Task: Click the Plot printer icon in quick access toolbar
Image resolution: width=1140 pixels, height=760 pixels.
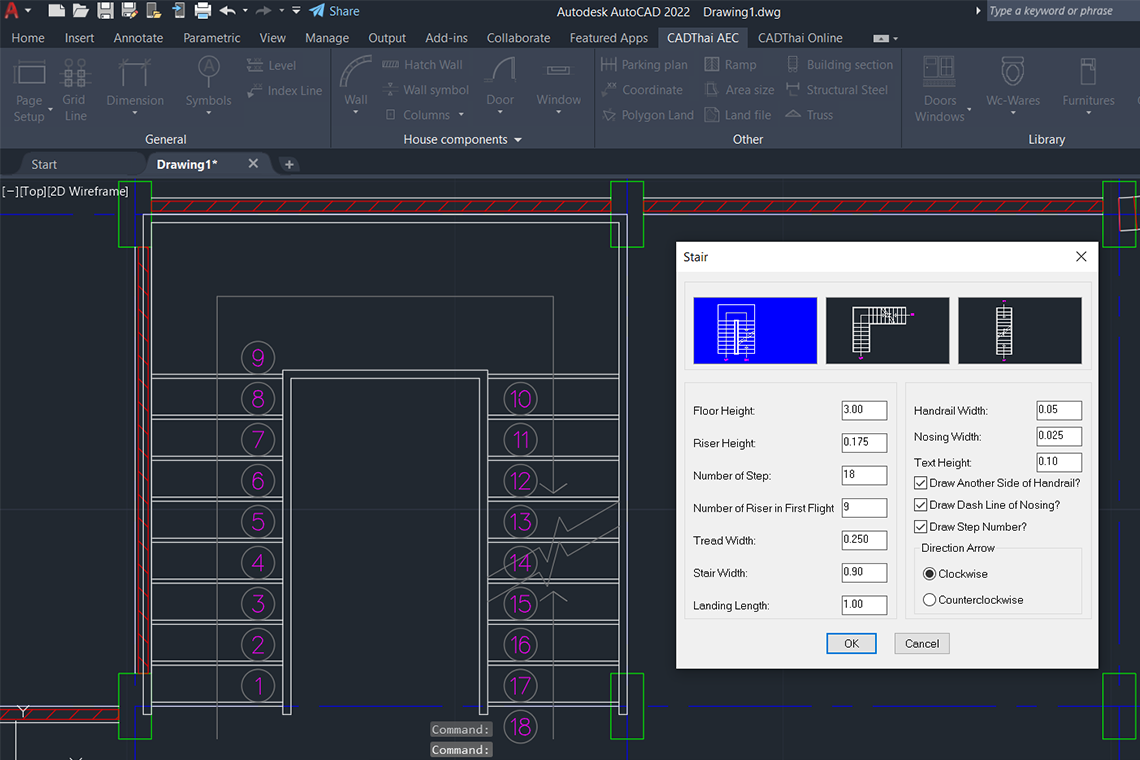Action: click(x=203, y=10)
